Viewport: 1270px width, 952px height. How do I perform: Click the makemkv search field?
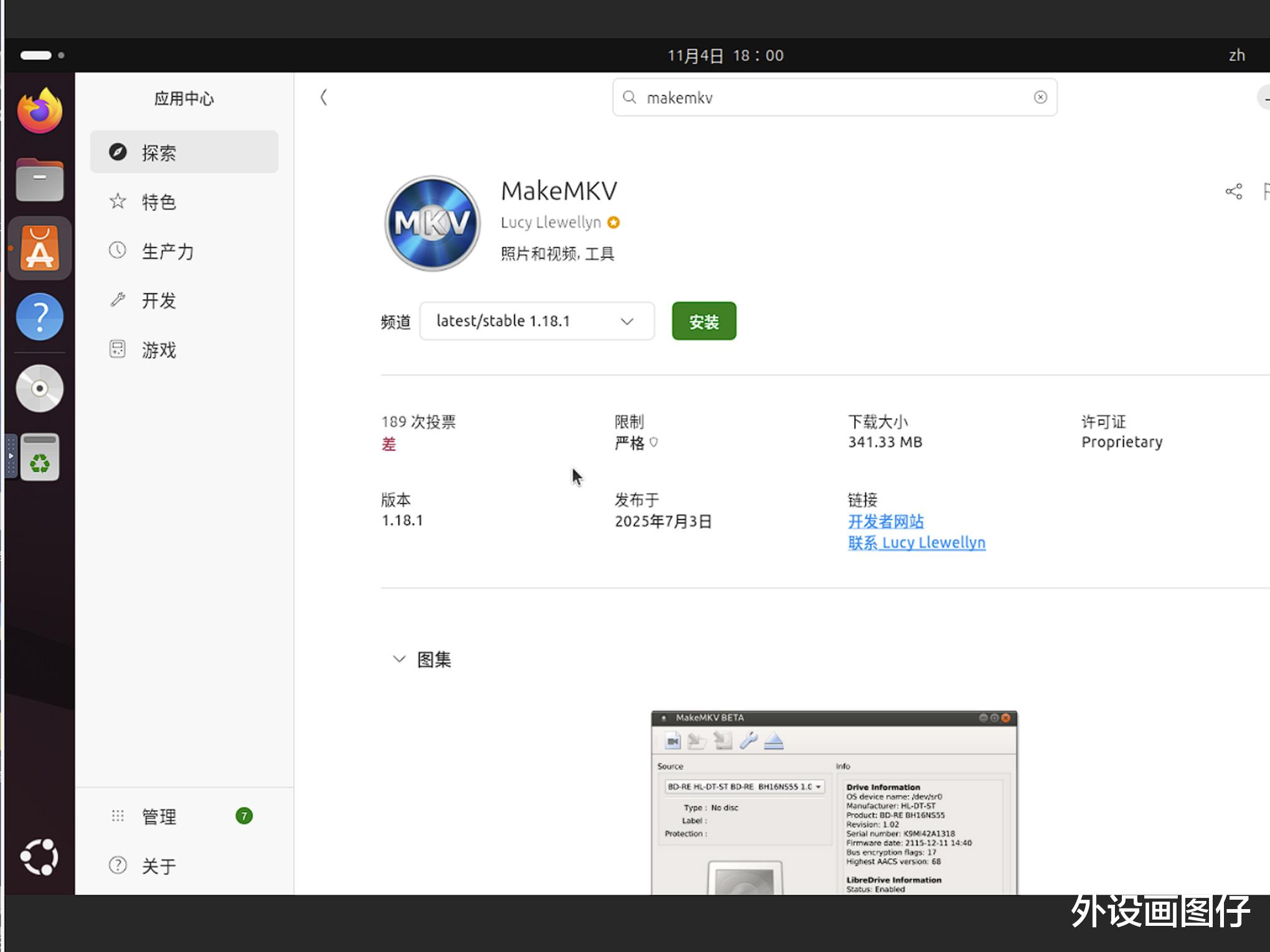click(x=834, y=98)
